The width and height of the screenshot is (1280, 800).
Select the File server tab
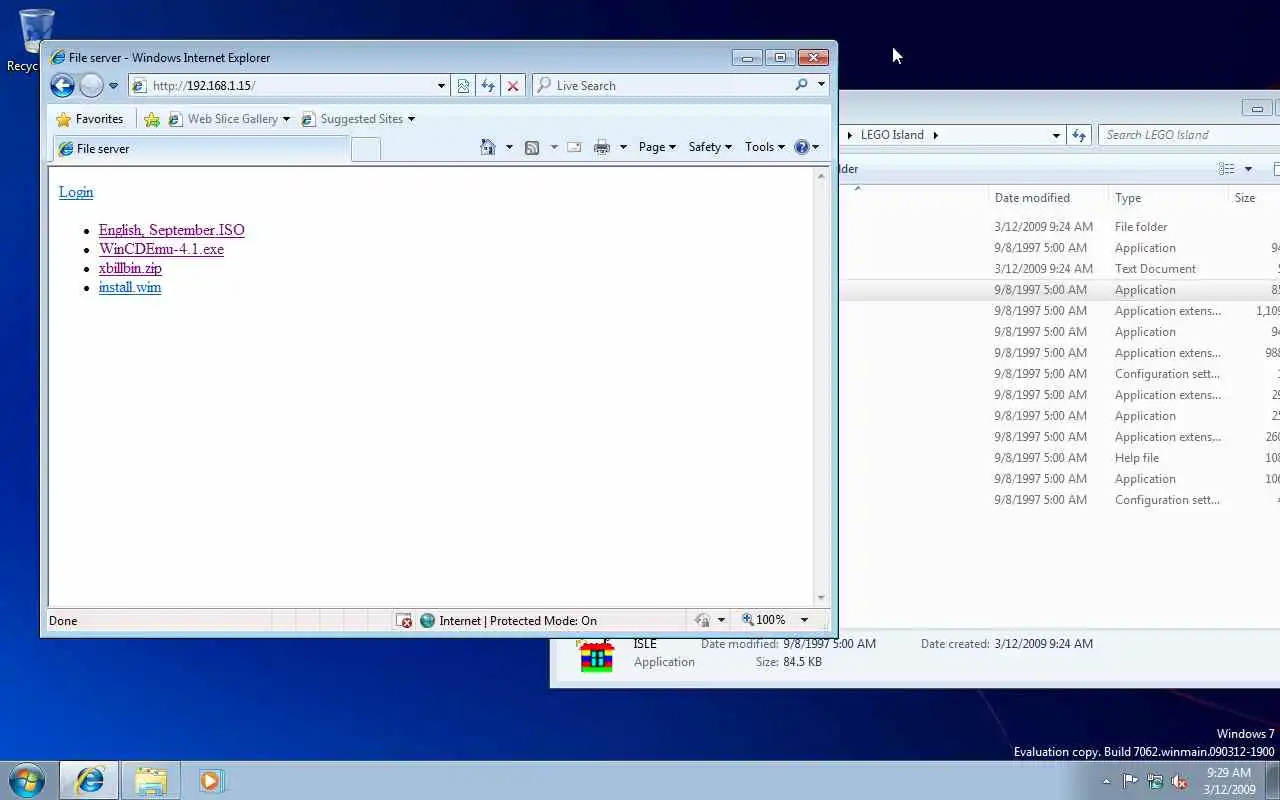[x=201, y=149]
